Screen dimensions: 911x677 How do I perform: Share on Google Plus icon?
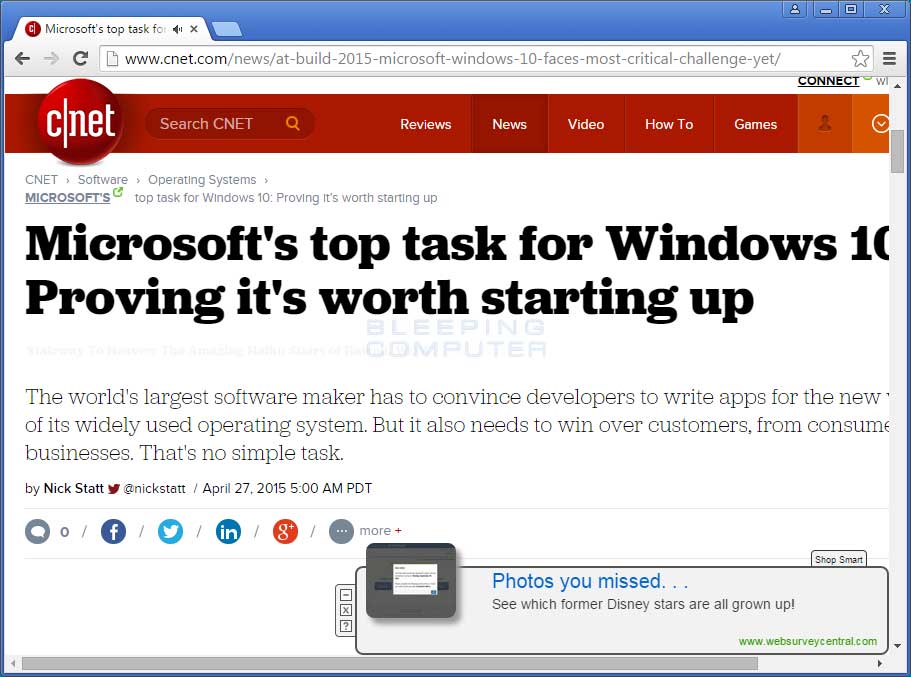(x=285, y=531)
